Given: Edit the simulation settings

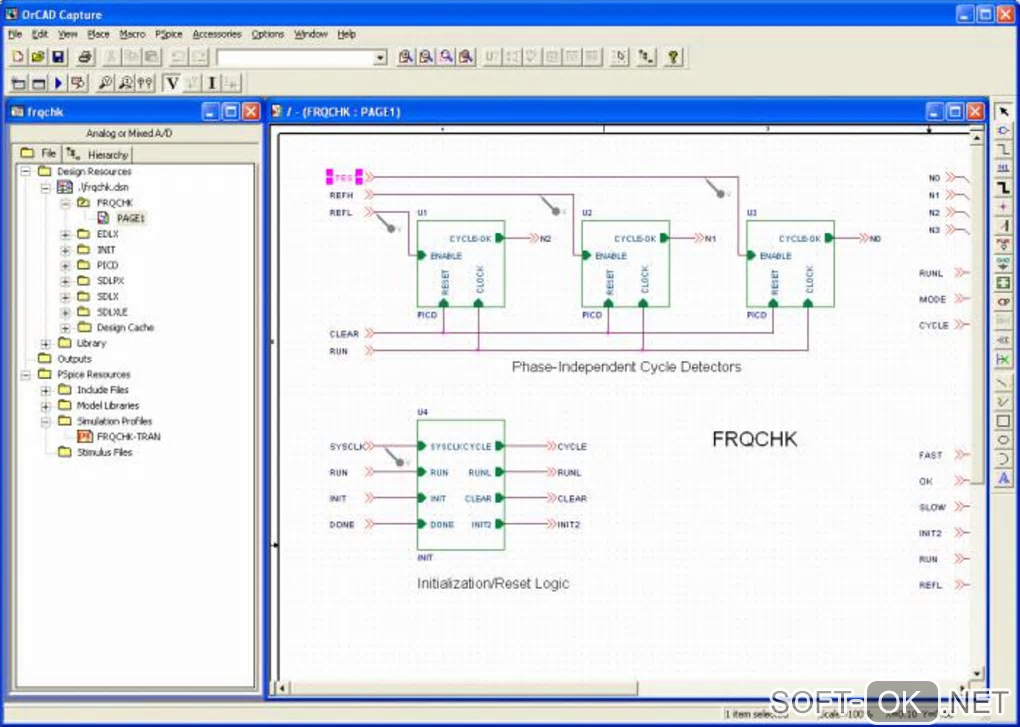Looking at the screenshot, I should 38,83.
